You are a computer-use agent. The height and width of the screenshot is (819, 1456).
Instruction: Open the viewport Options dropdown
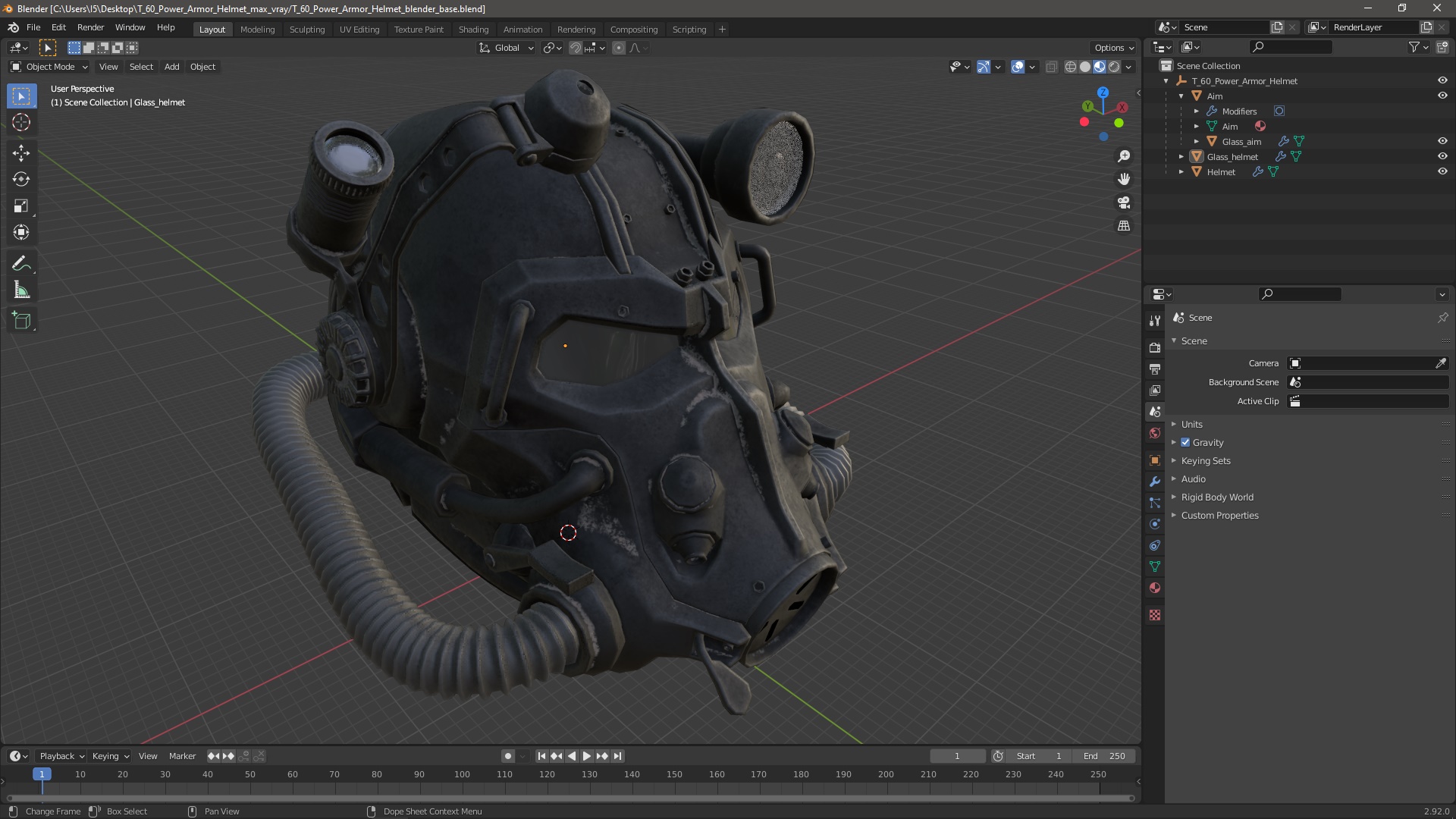(1114, 48)
